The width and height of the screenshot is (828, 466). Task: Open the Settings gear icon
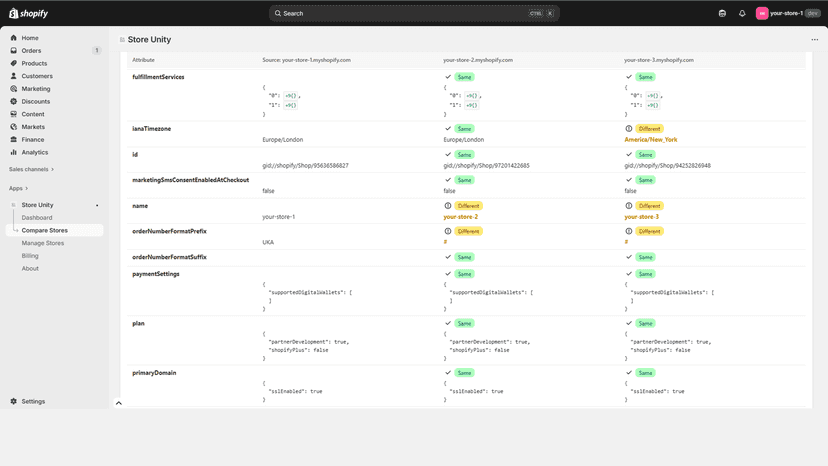point(14,402)
